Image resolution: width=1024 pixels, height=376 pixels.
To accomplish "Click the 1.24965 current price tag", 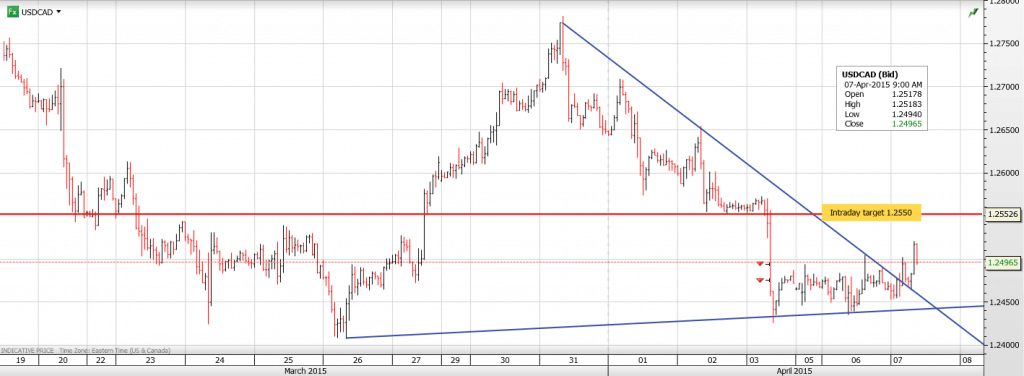I will click(x=1003, y=262).
